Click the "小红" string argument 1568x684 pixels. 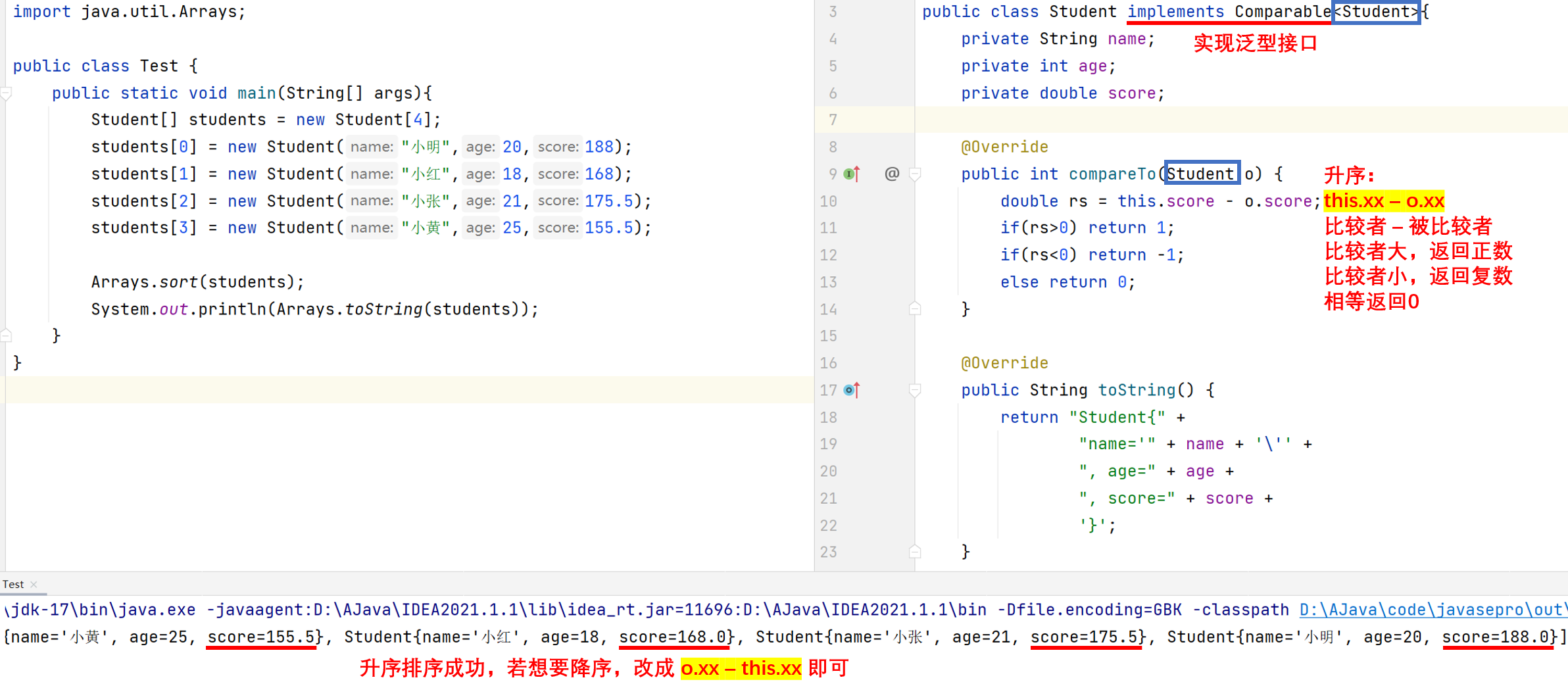(426, 174)
